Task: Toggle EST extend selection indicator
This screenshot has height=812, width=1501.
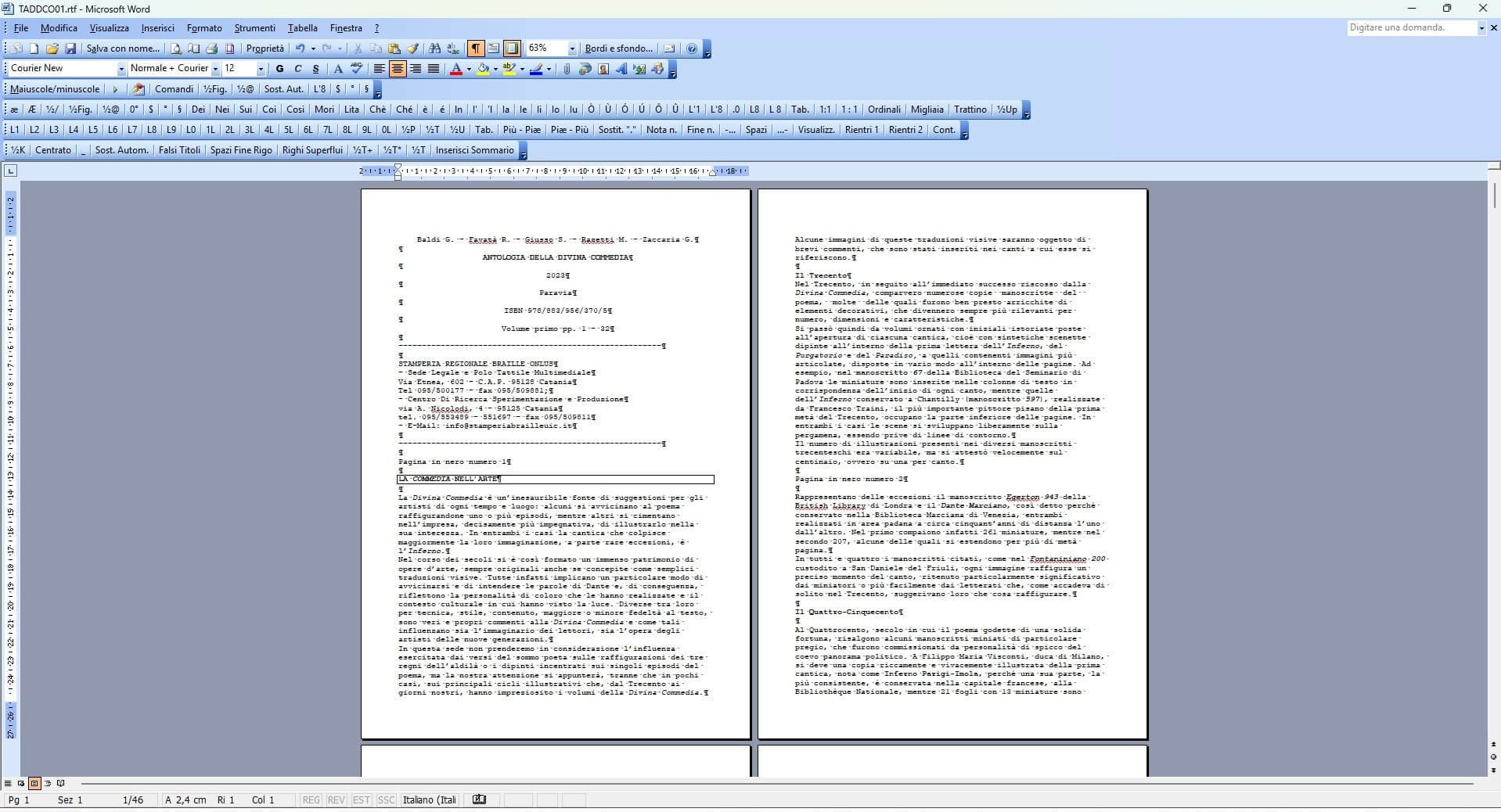Action: [x=361, y=799]
